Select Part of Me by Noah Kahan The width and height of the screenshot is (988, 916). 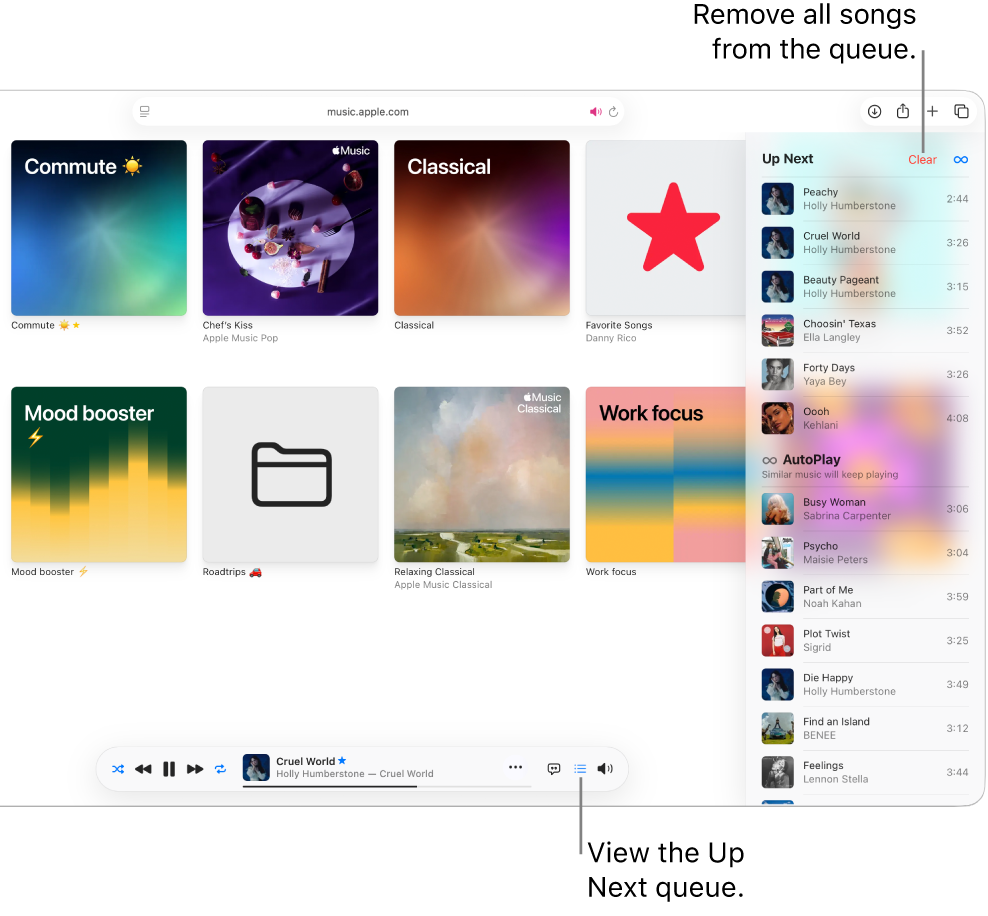tap(865, 597)
